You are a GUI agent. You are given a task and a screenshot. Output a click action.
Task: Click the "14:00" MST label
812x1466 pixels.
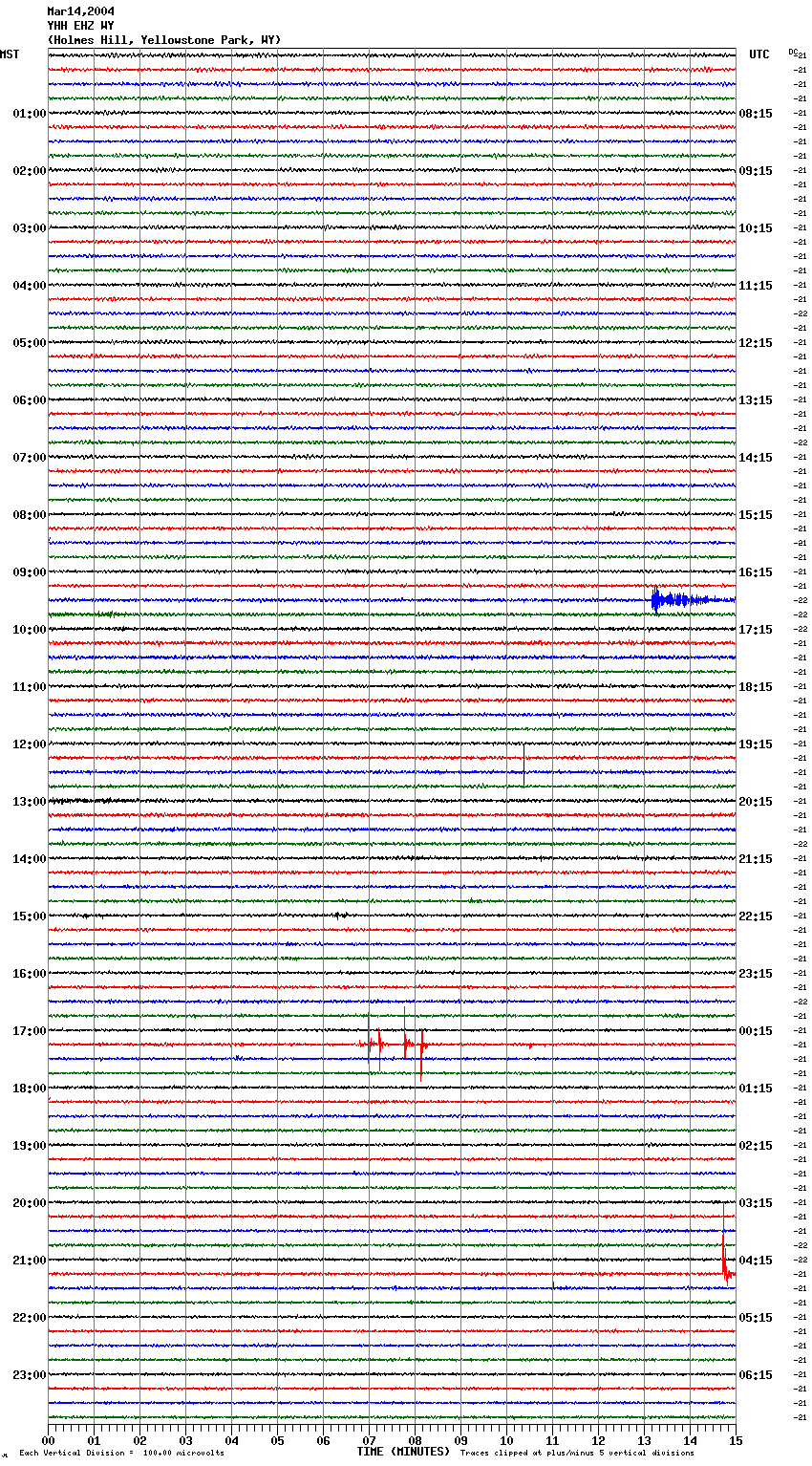tap(29, 859)
